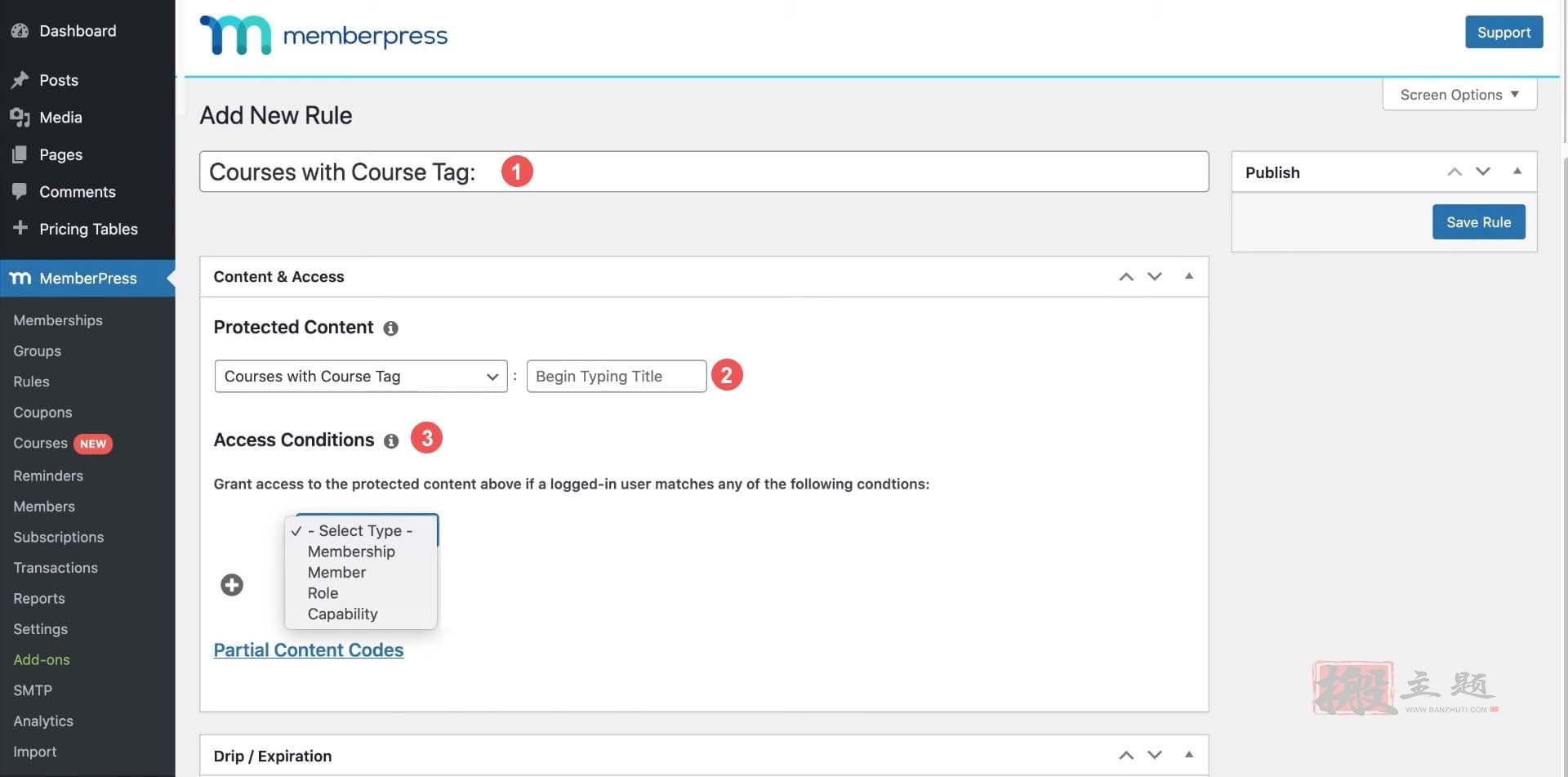Click the Pricing Tables plus icon

(x=20, y=228)
